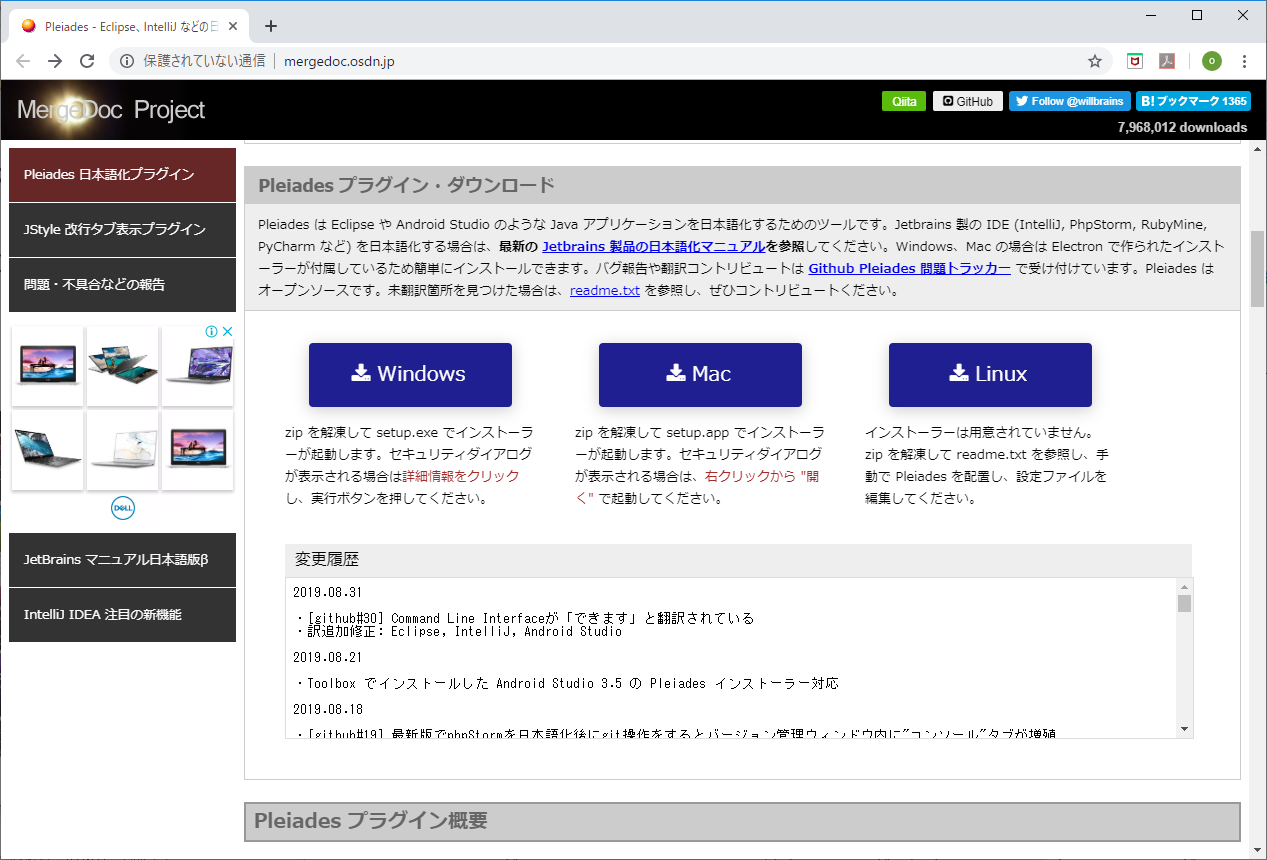1267x860 pixels.
Task: Open the purple crystal wallpaper laptop thumbnail
Action: (198, 366)
